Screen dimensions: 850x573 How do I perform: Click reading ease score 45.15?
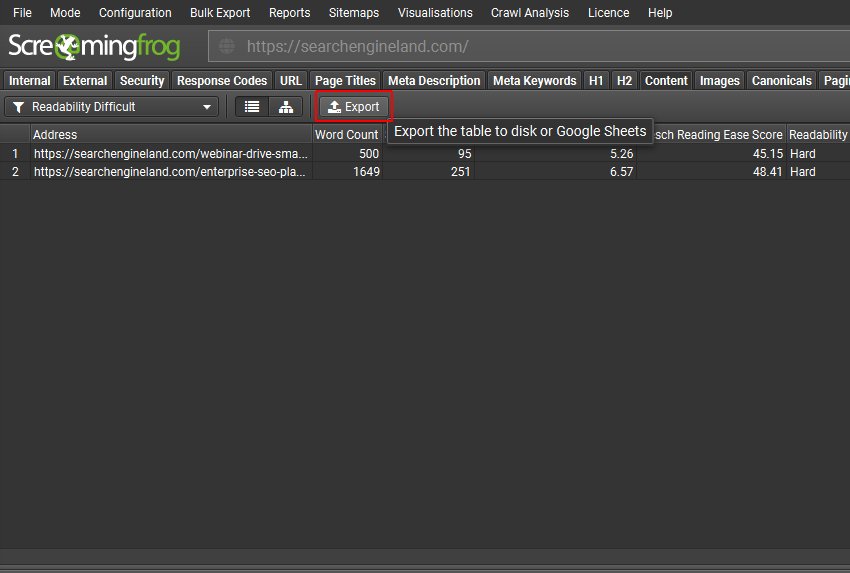(x=768, y=153)
